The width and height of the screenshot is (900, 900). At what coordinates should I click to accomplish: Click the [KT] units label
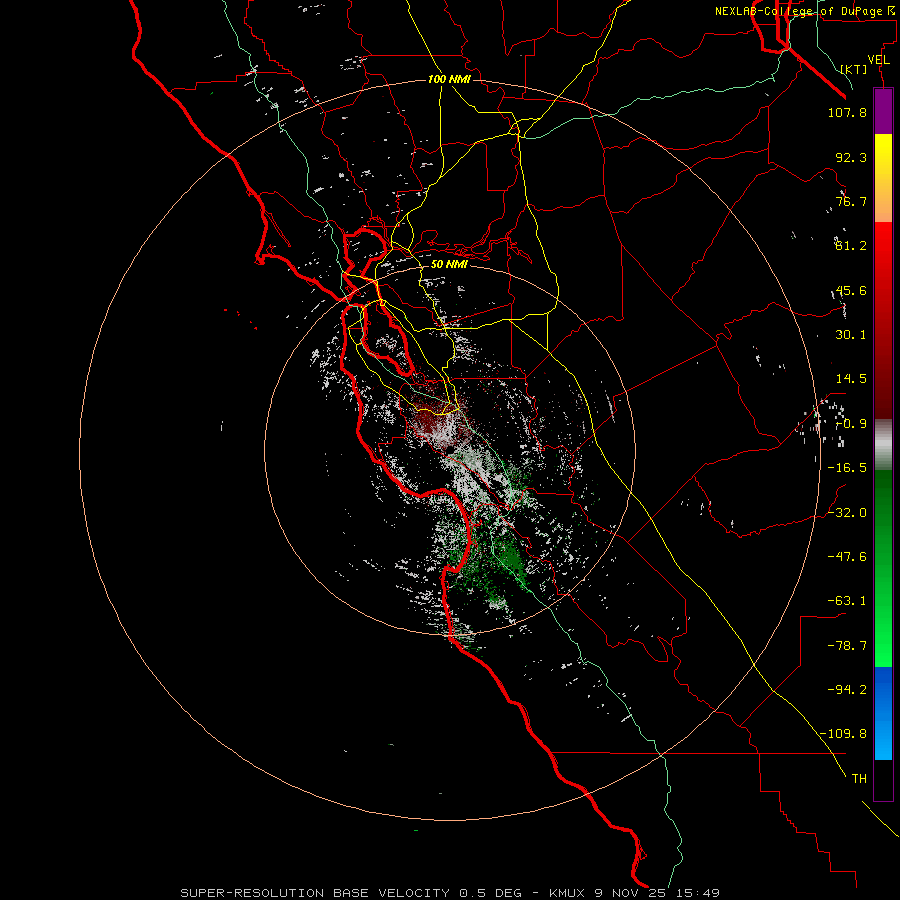click(x=854, y=69)
